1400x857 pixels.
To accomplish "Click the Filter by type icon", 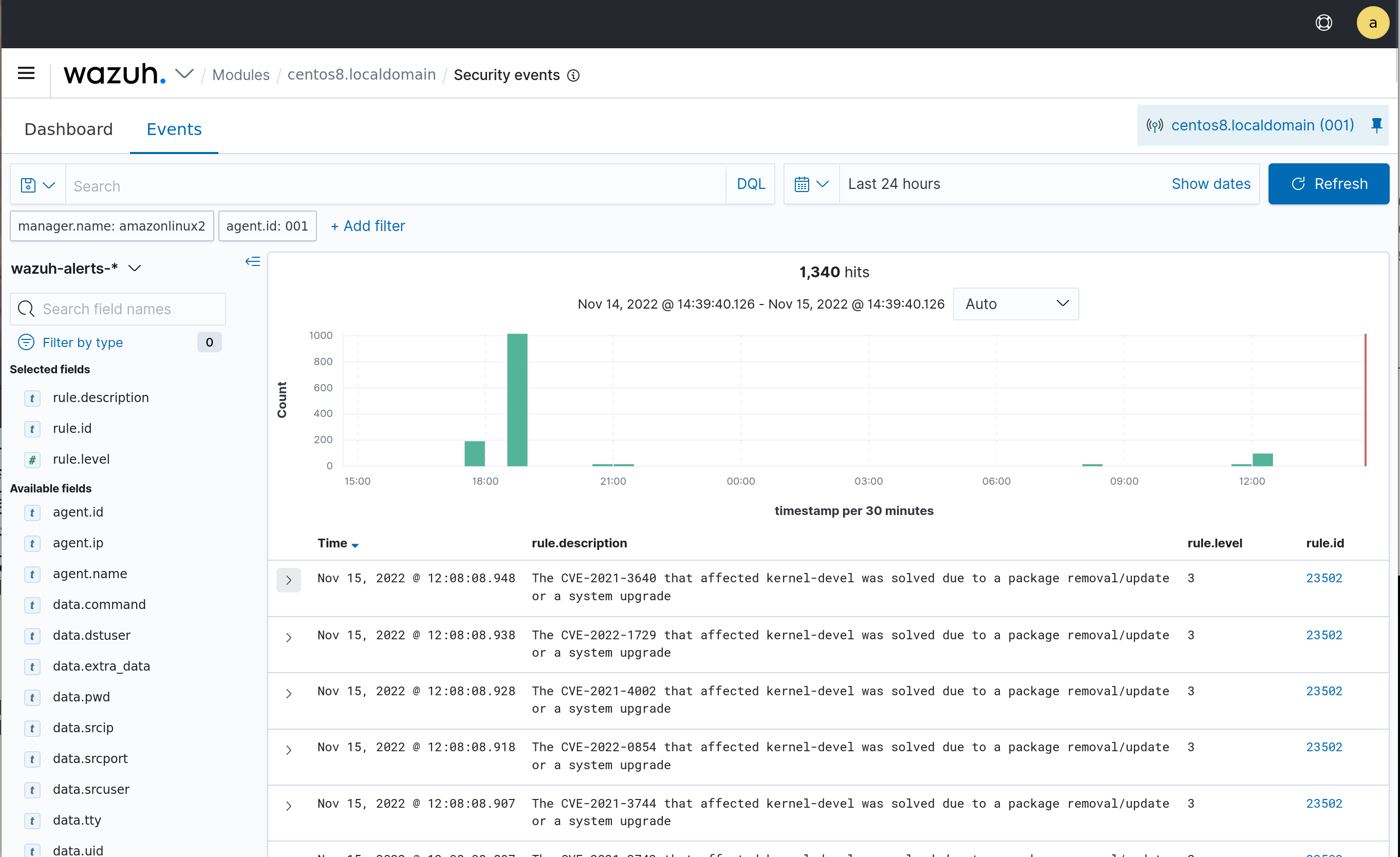I will coord(26,342).
